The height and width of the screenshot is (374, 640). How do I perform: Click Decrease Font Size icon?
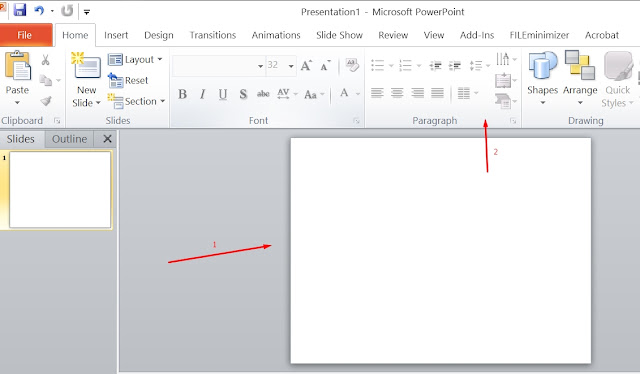[325, 66]
